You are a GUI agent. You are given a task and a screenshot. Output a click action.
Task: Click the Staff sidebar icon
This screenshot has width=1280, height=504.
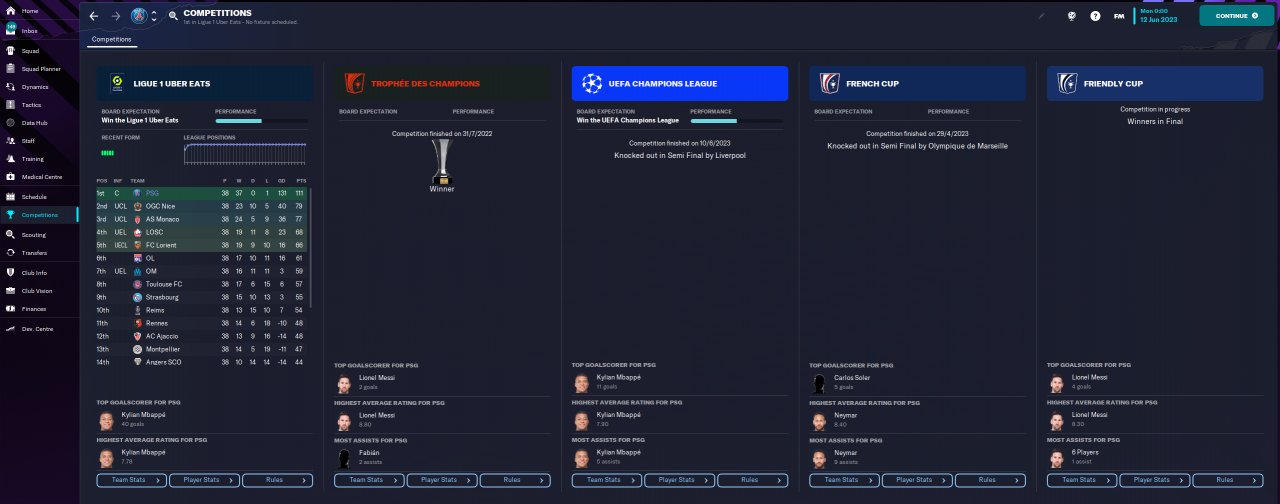point(11,141)
